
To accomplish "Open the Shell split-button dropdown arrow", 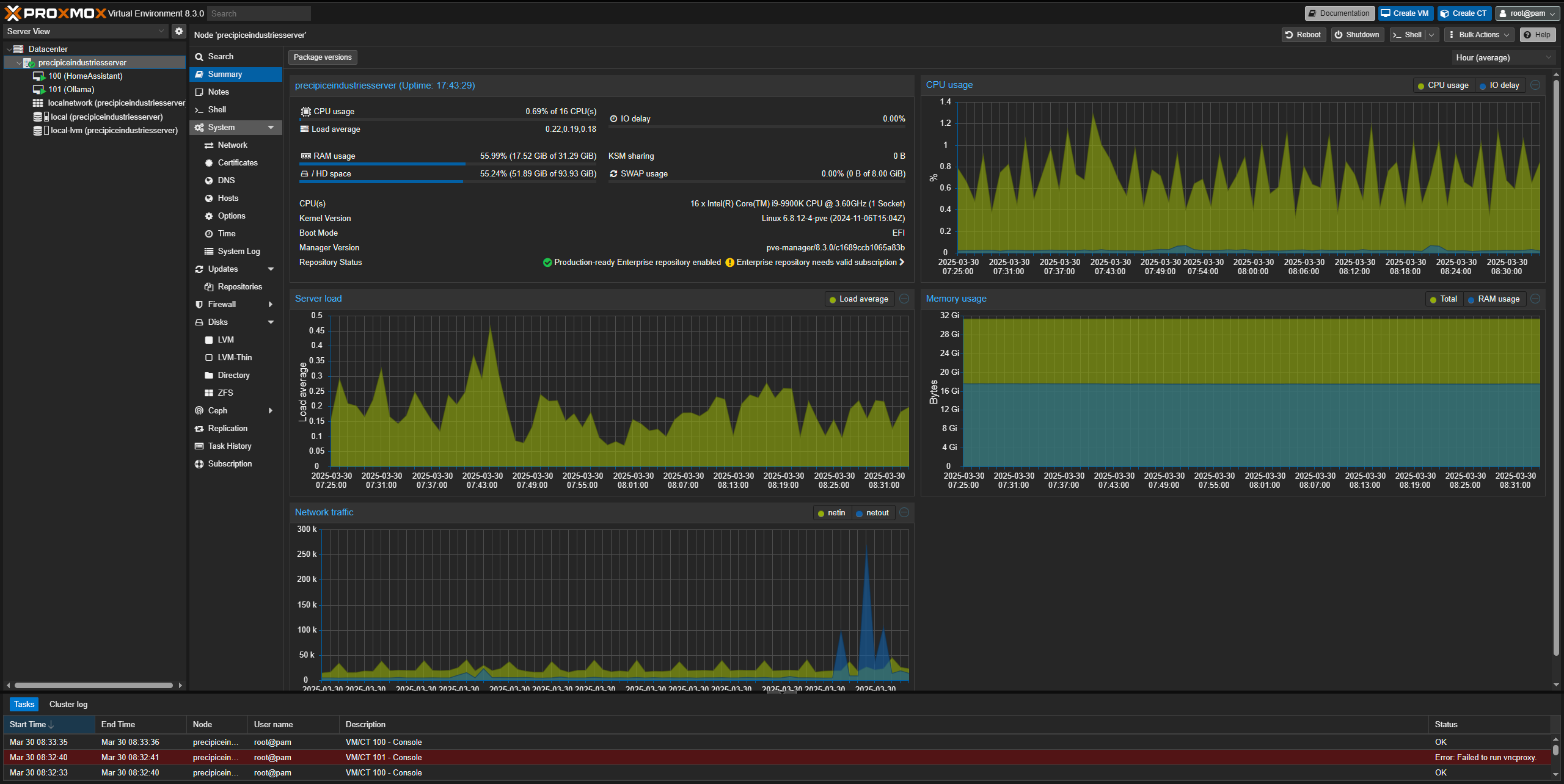I will tap(1431, 35).
